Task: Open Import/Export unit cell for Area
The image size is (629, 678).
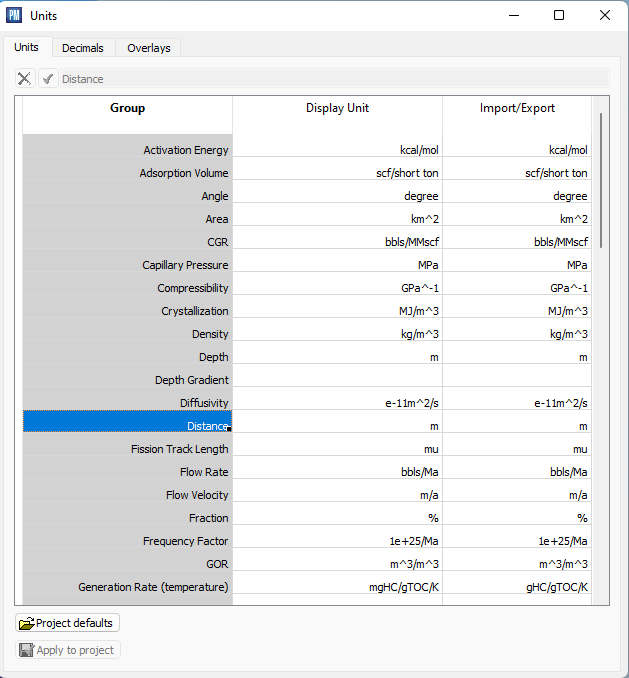Action: coord(517,219)
